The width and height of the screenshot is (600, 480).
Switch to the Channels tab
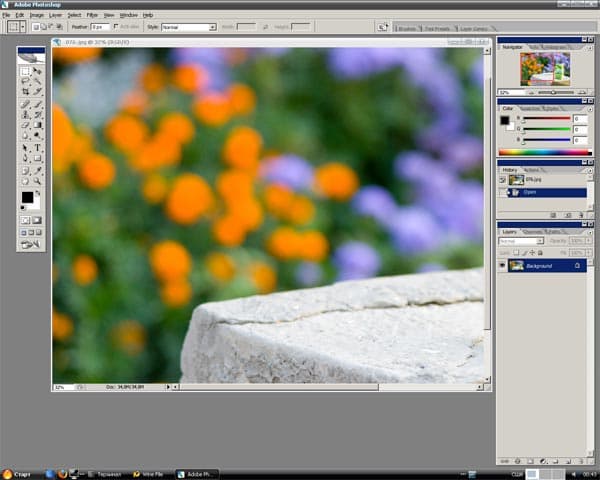tap(532, 232)
